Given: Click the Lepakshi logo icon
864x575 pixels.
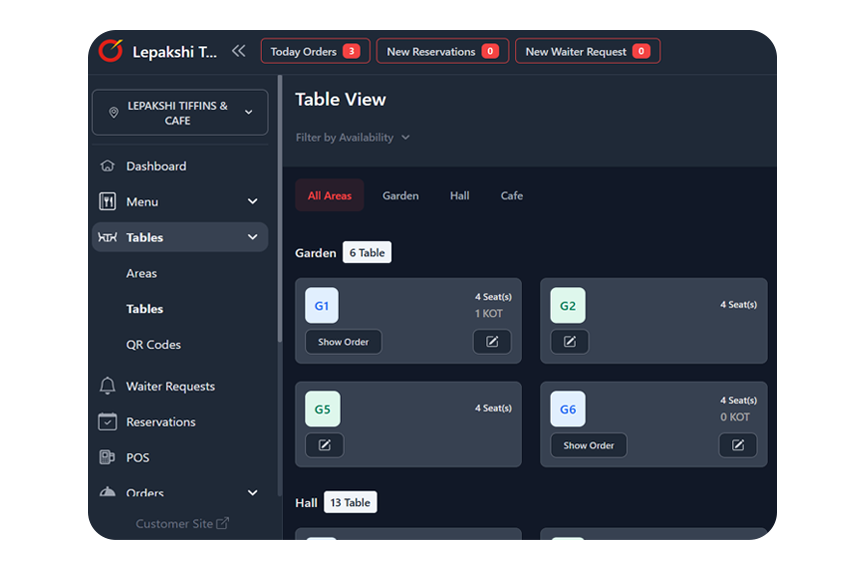Looking at the screenshot, I should click(111, 51).
